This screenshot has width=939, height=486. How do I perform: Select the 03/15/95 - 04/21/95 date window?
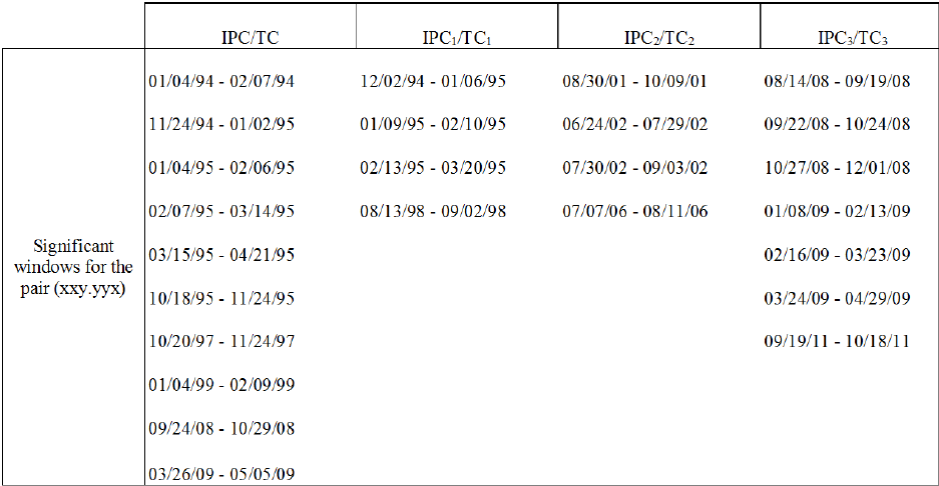(220, 255)
